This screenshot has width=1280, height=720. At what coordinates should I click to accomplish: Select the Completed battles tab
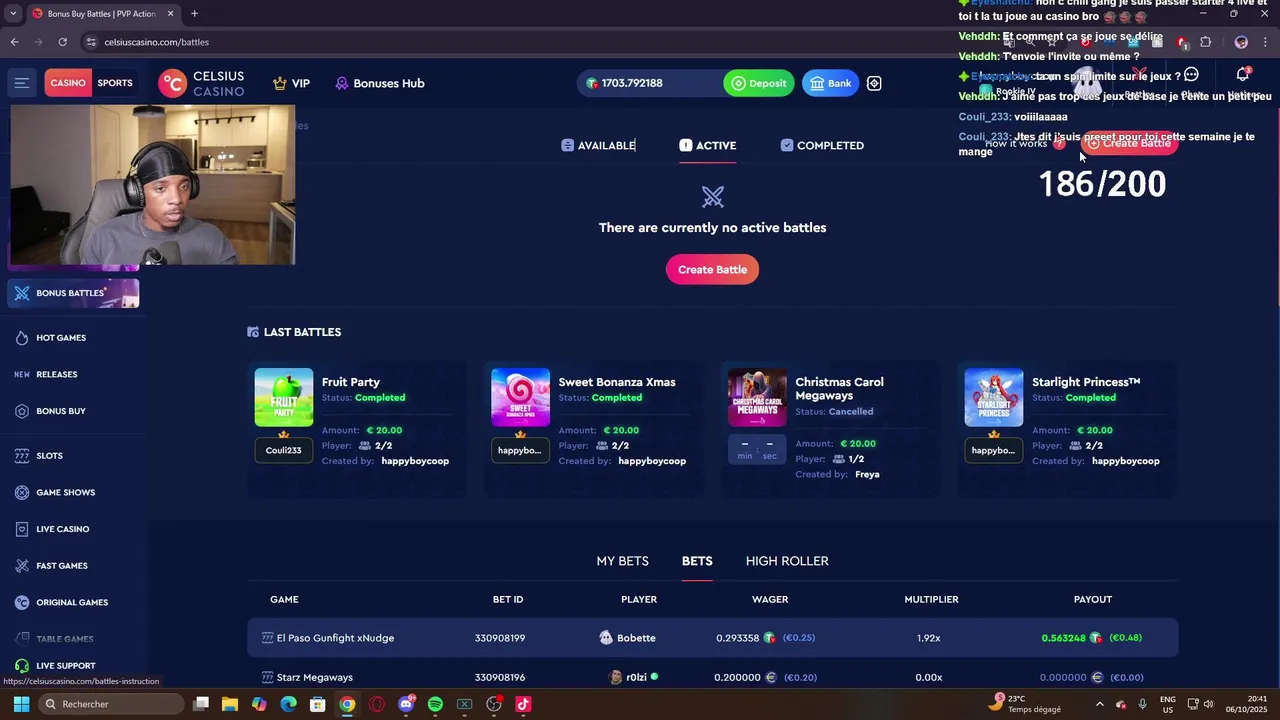(822, 145)
